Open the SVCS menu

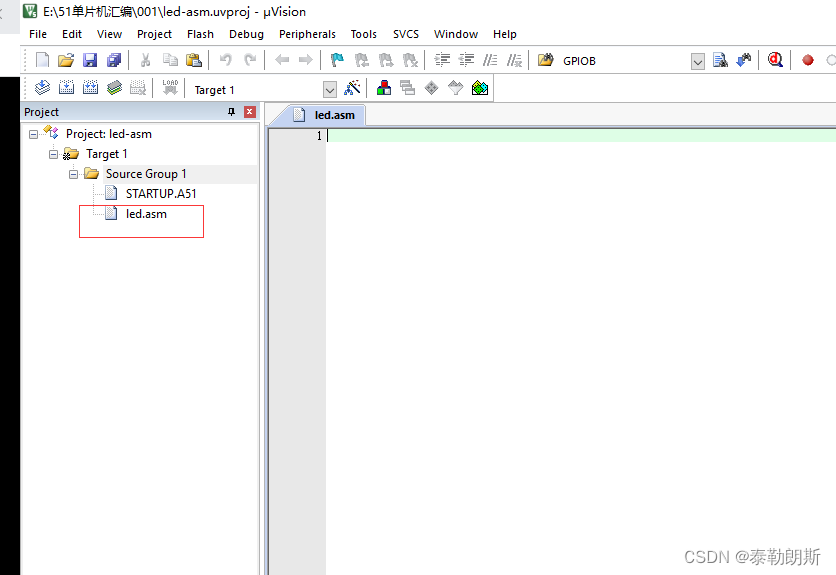tap(406, 34)
